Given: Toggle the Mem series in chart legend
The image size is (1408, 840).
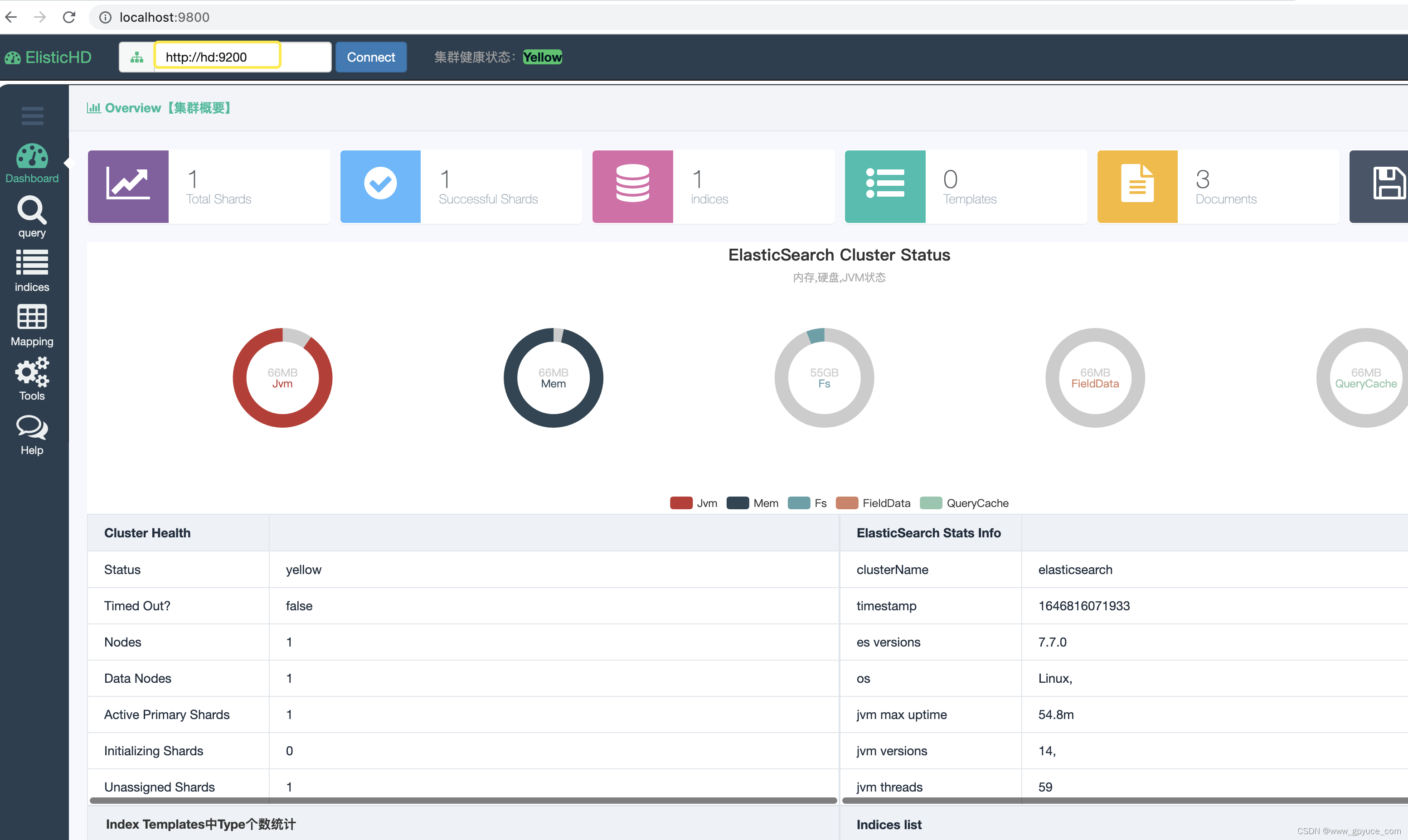Looking at the screenshot, I should [753, 502].
